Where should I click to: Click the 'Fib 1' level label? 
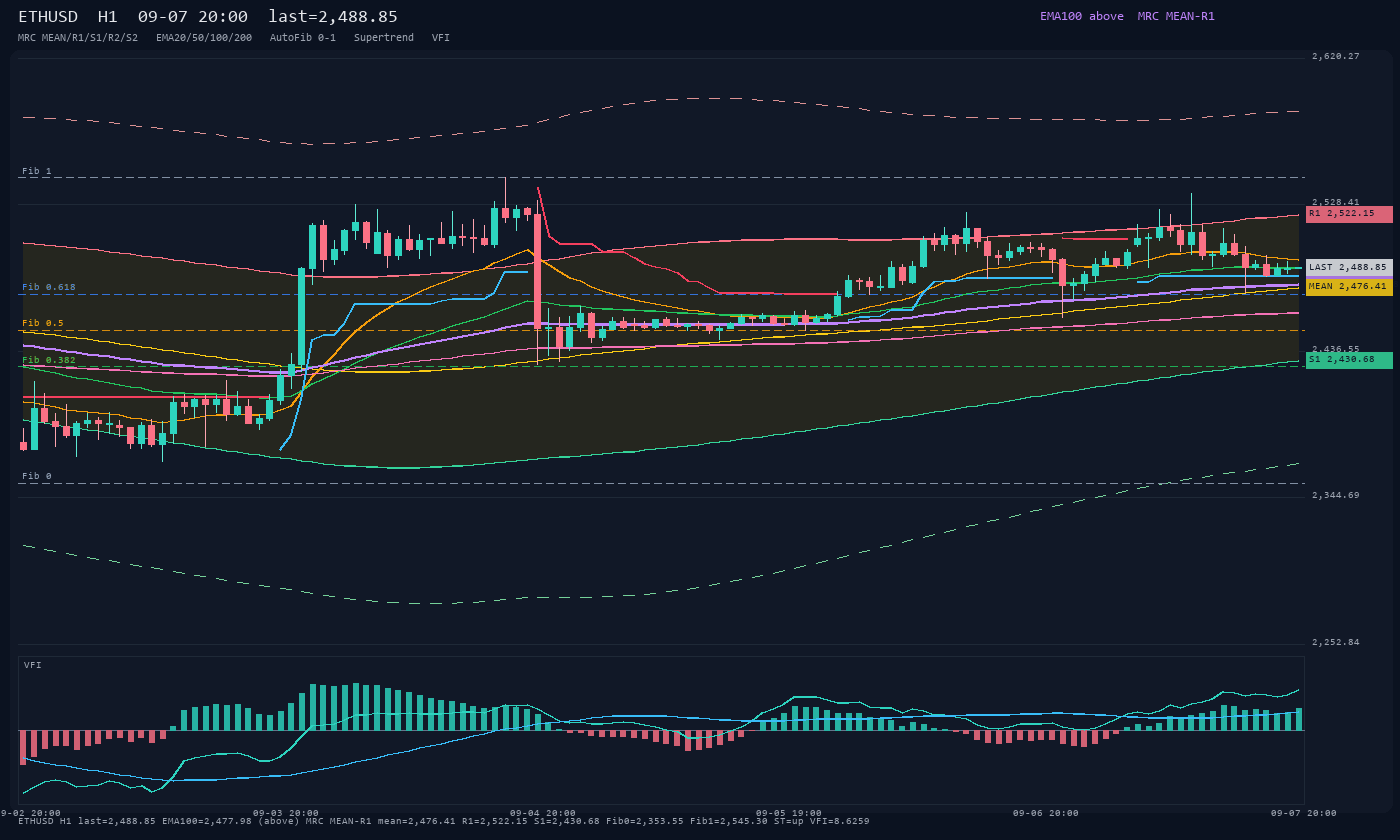[37, 172]
